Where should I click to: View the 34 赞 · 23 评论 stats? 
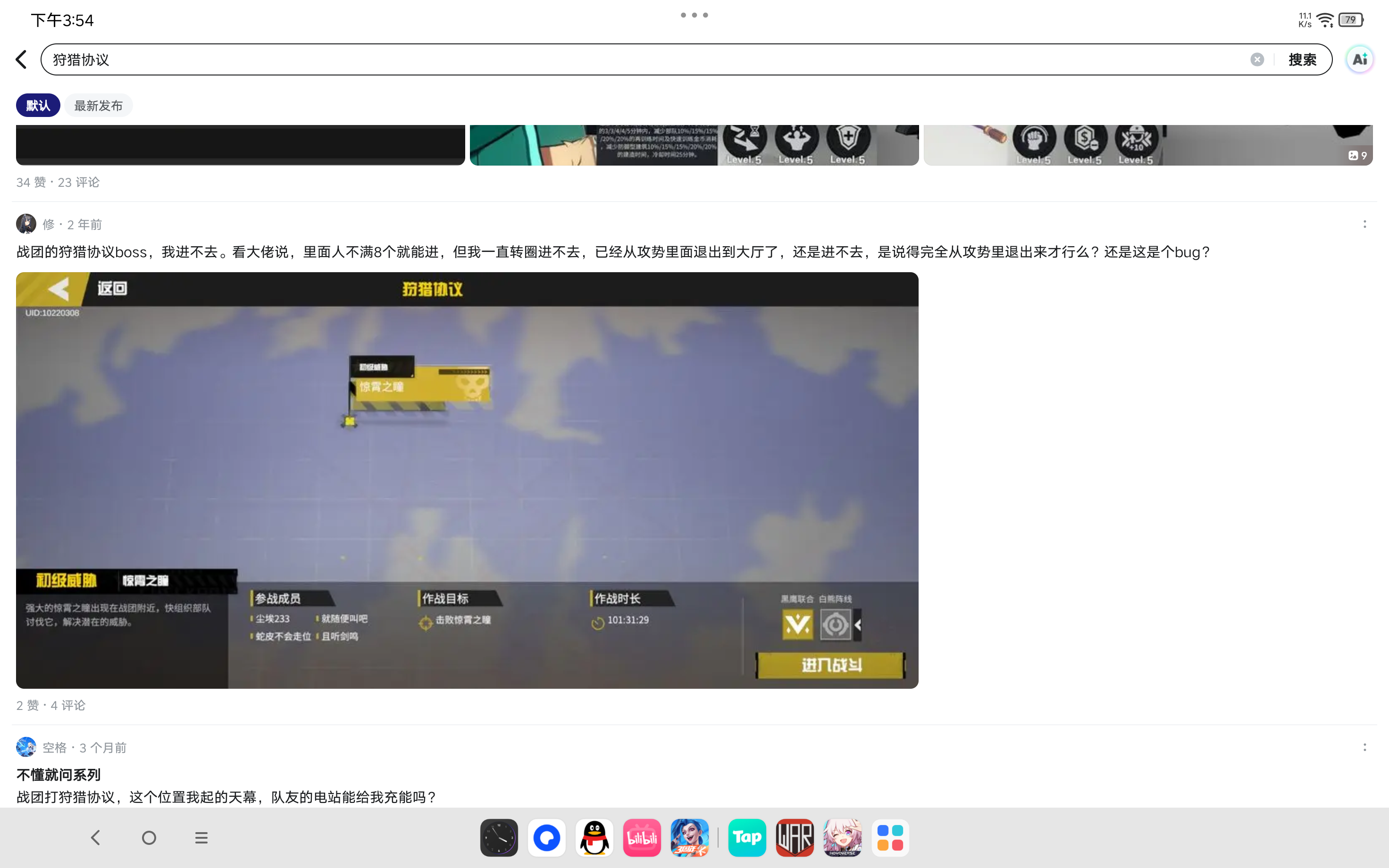[x=58, y=183]
